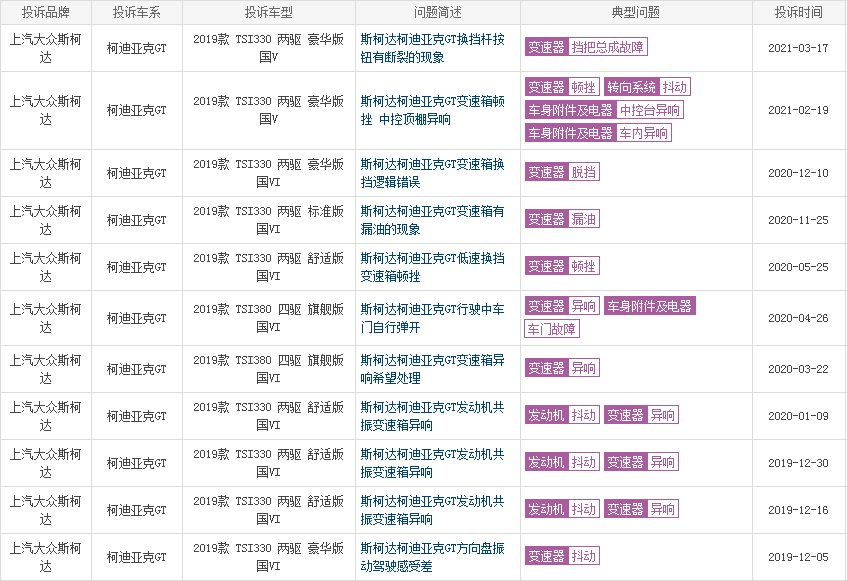Click the TSI380 四驱 旗舰版 cell in the 2020-04-26 row
847x581 pixels.
pyautogui.click(x=268, y=318)
